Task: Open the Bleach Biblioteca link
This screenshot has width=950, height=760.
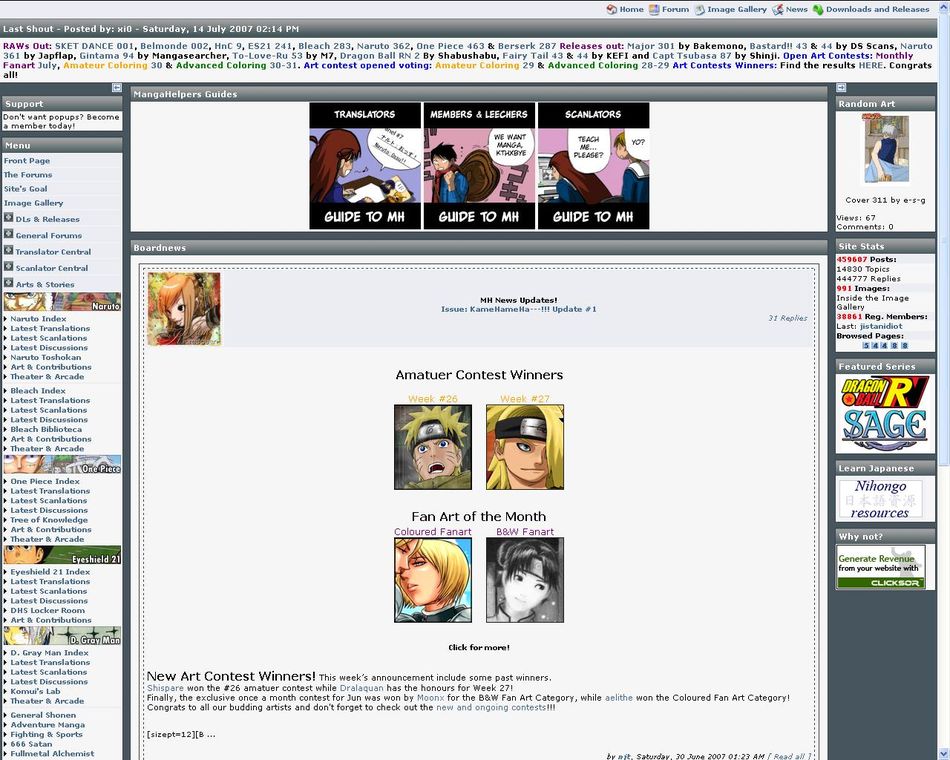Action: [x=46, y=429]
